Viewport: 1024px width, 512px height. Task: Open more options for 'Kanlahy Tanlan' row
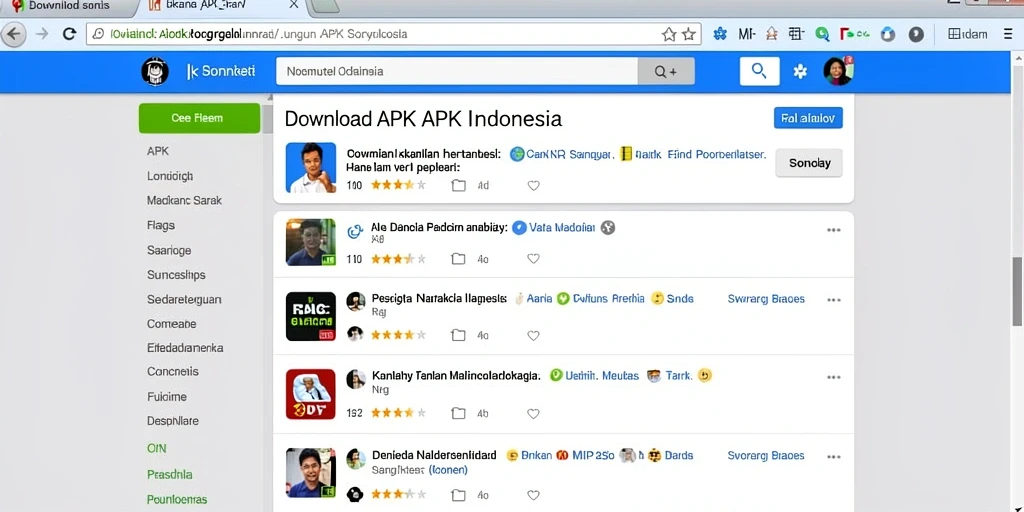[833, 377]
